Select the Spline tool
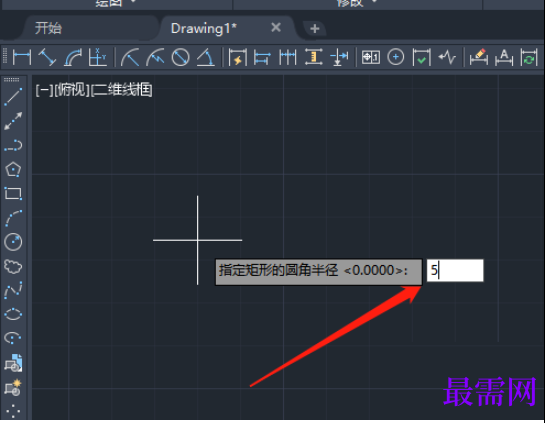The image size is (555, 423). (13, 290)
